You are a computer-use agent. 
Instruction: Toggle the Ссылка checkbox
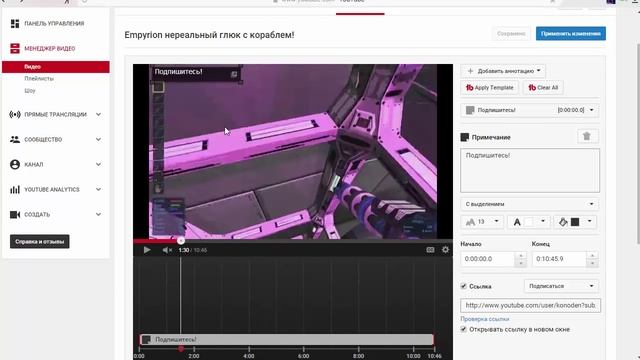pos(464,286)
